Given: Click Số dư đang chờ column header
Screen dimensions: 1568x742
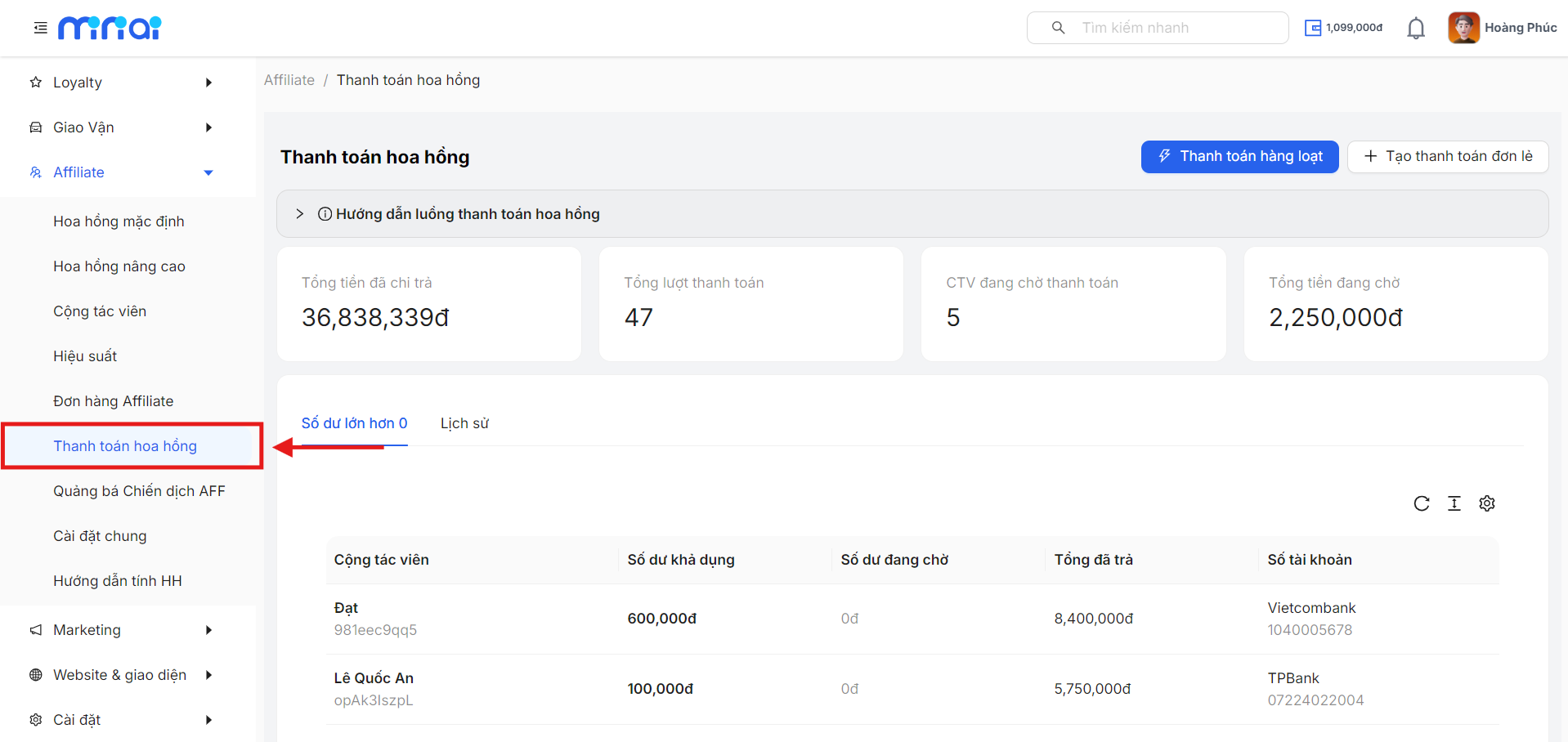Looking at the screenshot, I should 894,560.
